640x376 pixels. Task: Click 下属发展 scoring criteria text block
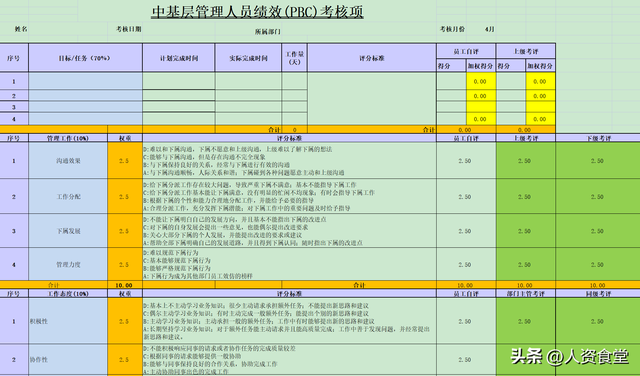(289, 231)
